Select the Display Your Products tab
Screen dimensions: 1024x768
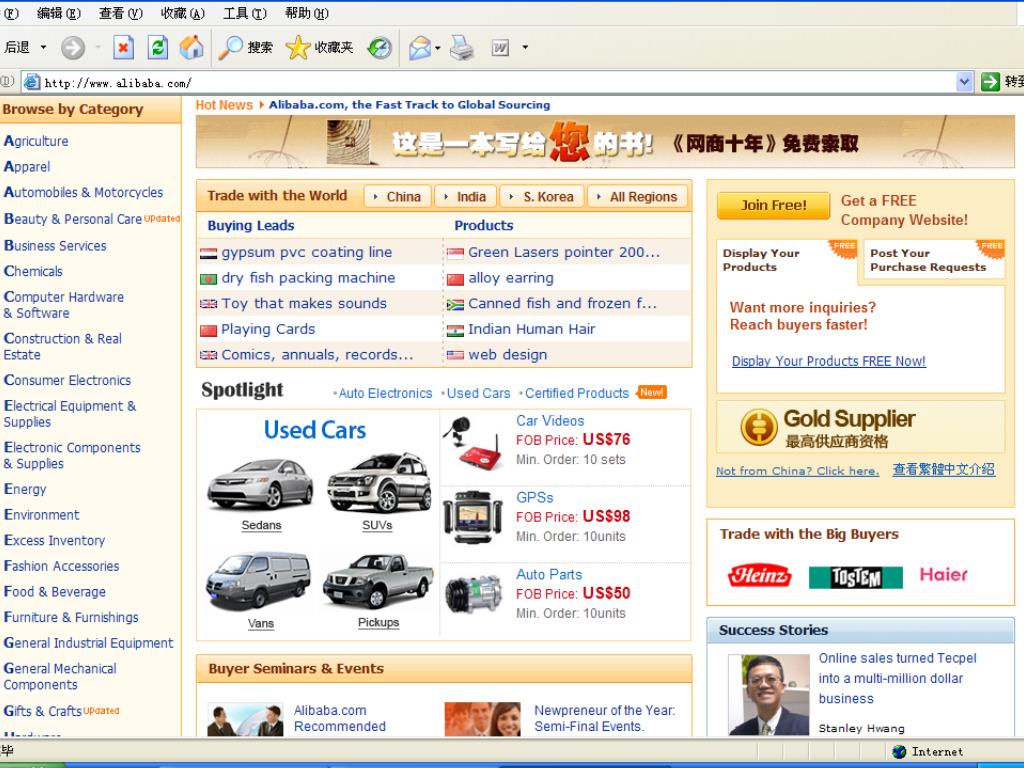786,260
